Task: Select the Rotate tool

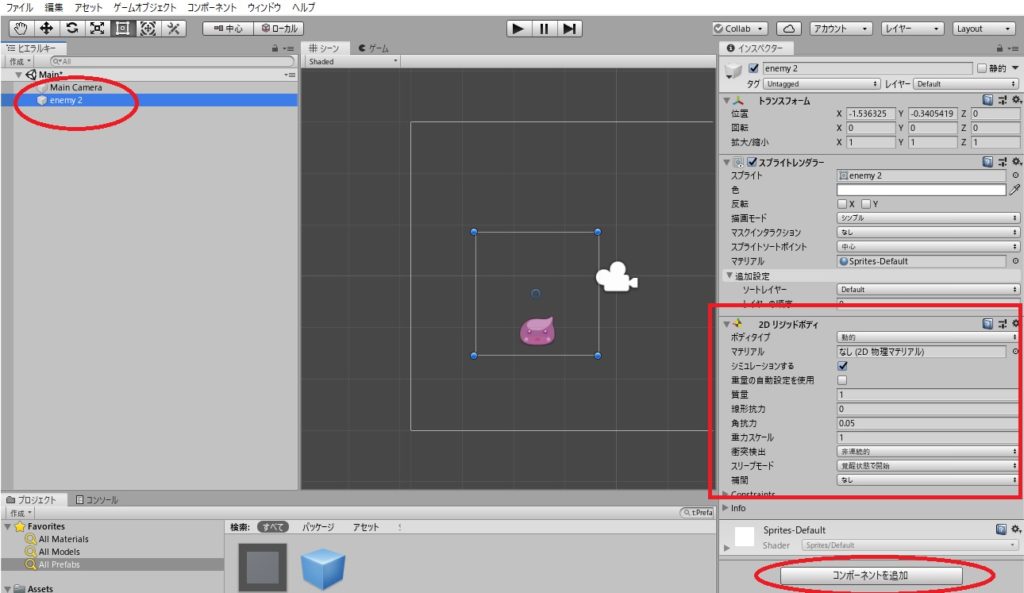Action: point(71,29)
